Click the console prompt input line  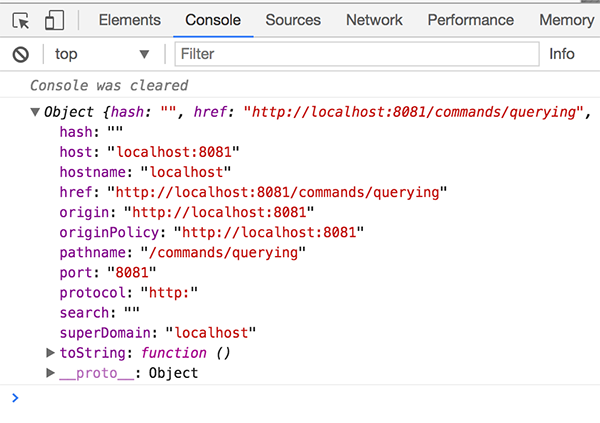300,398
